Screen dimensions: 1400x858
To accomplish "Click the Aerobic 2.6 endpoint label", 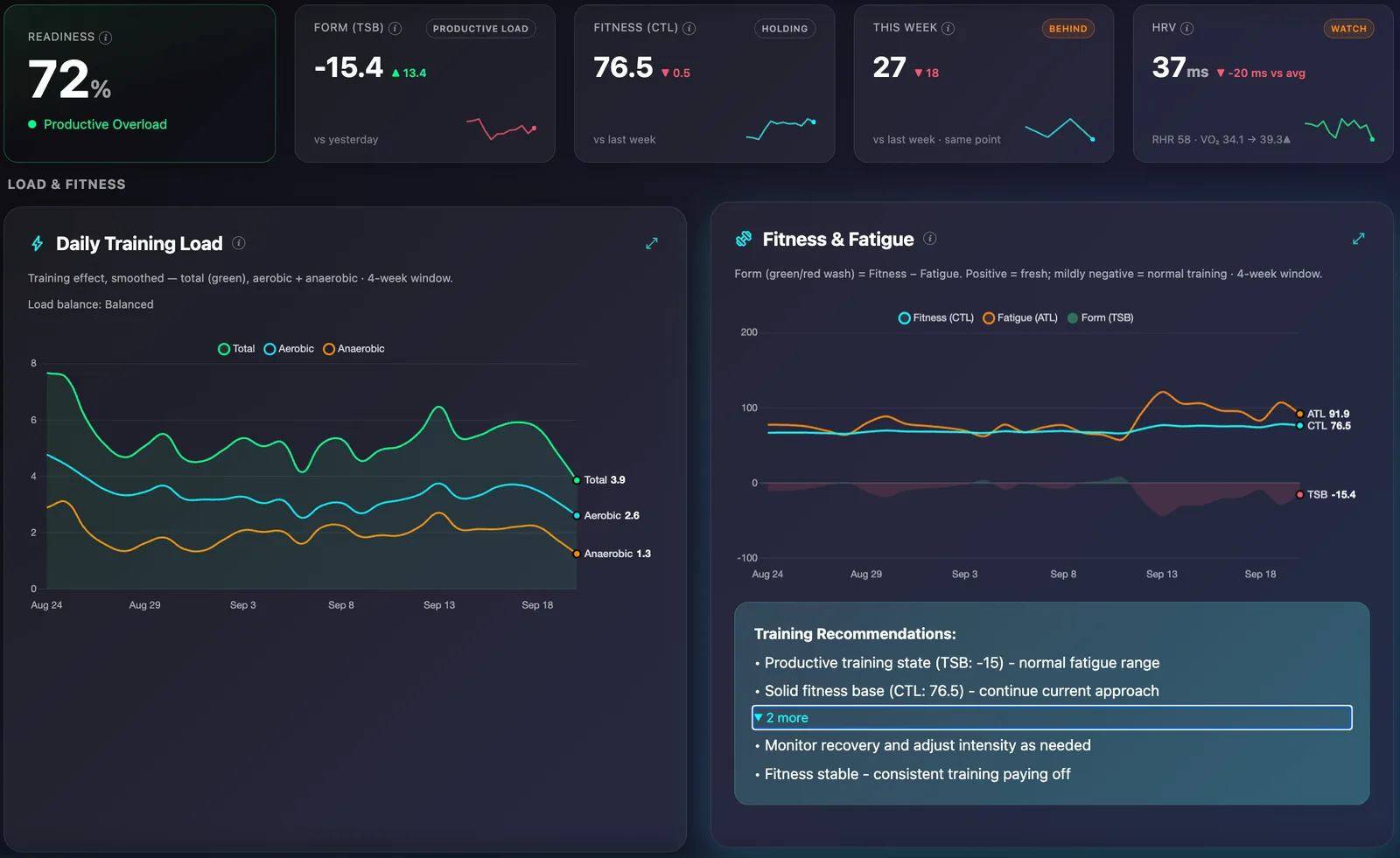I will (612, 516).
